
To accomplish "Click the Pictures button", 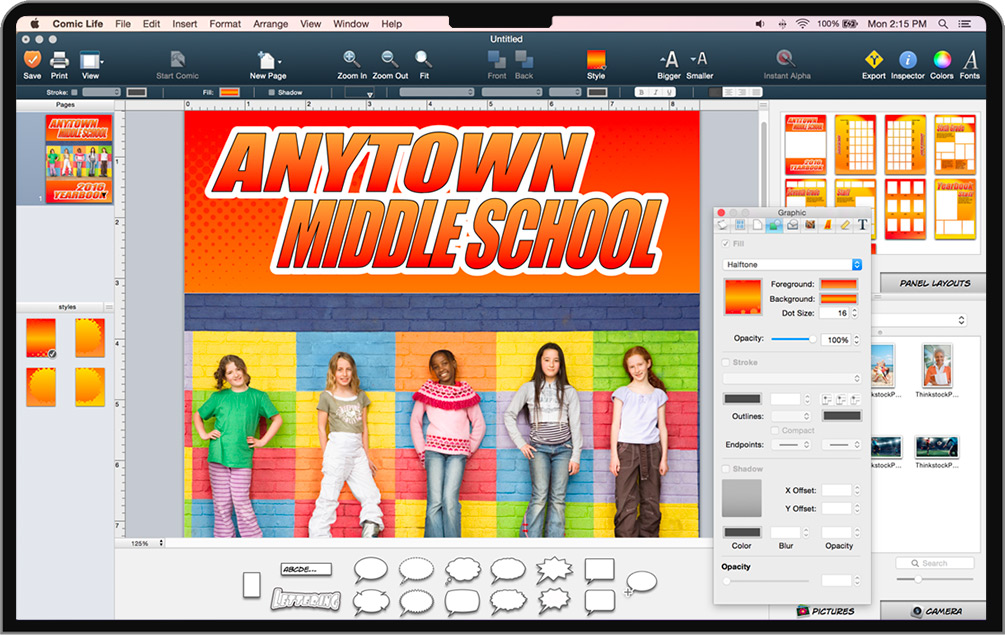I will click(825, 611).
